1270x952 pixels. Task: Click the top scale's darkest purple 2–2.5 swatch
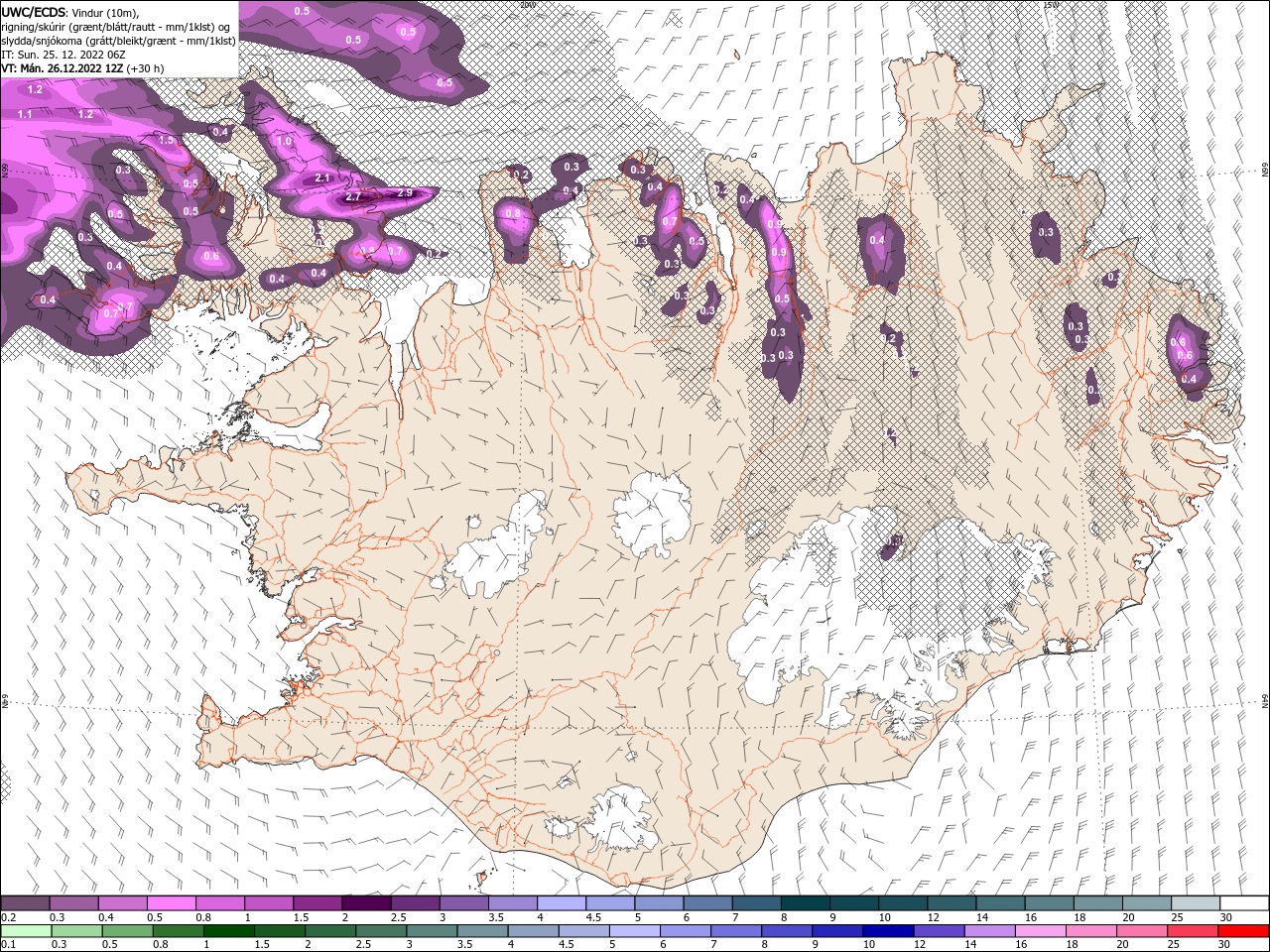coord(367,903)
